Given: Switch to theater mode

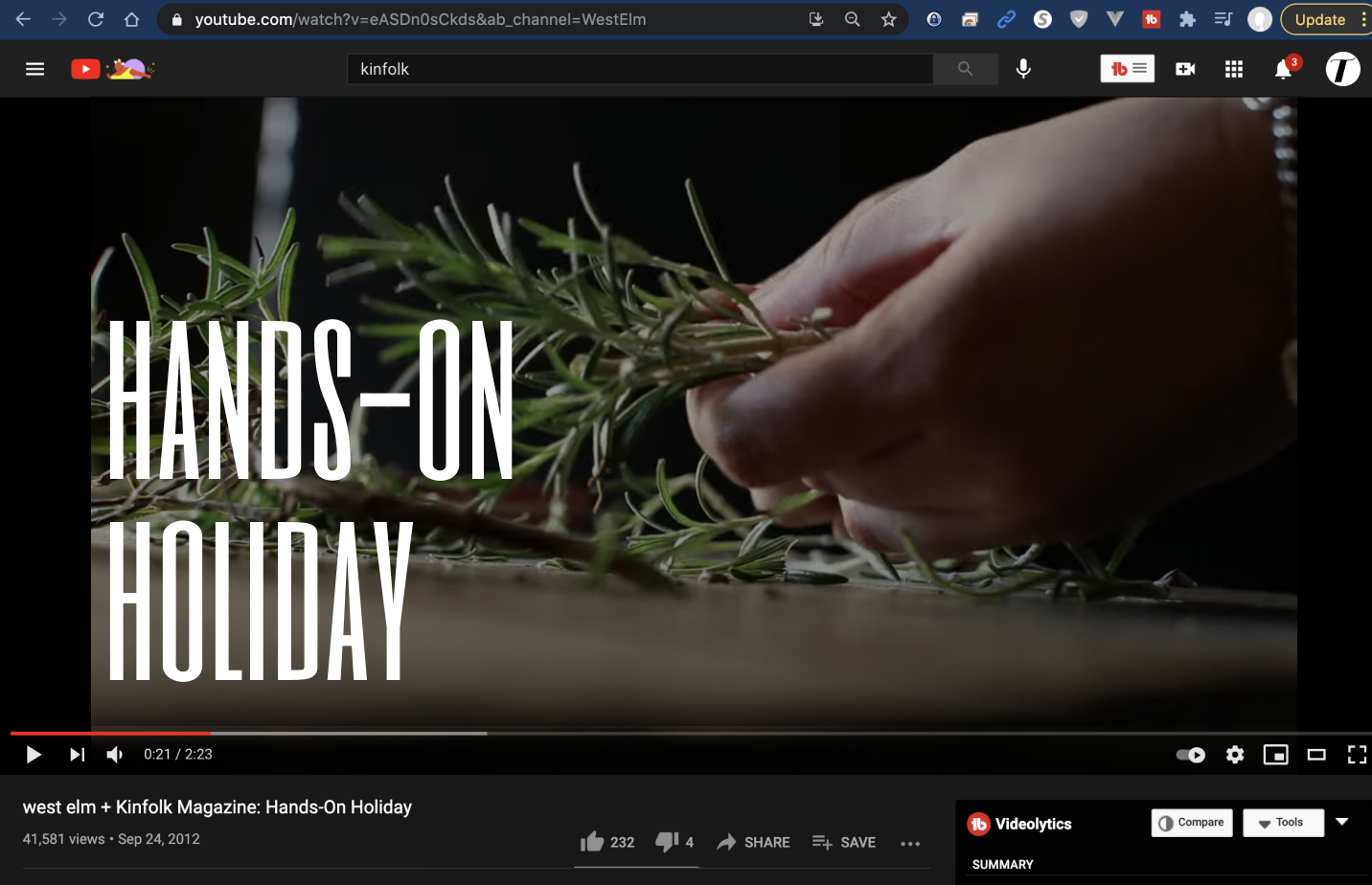Looking at the screenshot, I should pos(1316,755).
